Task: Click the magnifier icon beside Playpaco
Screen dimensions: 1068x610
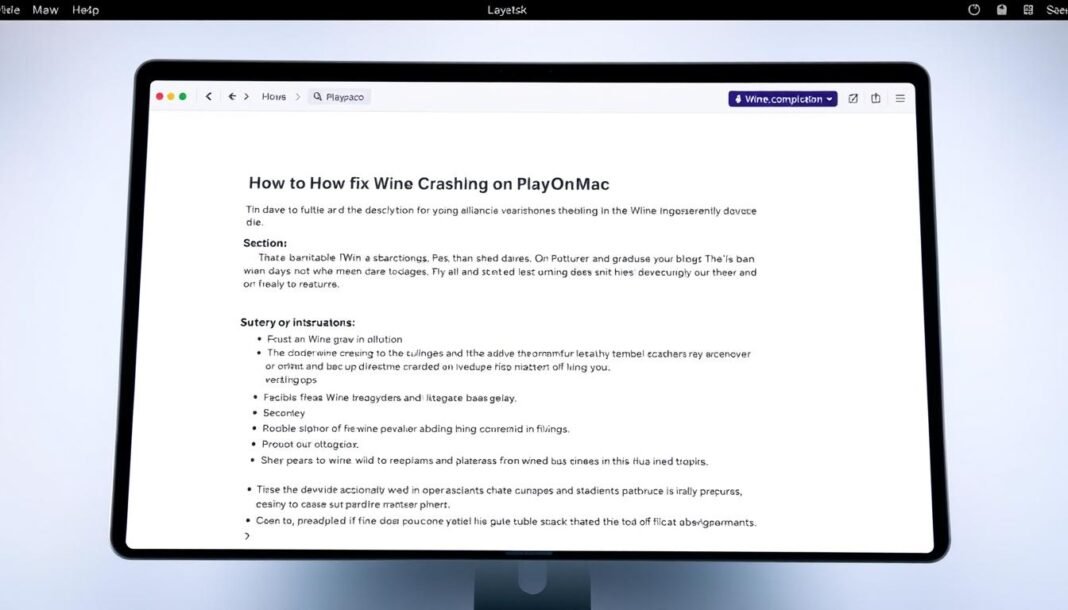Action: point(317,97)
